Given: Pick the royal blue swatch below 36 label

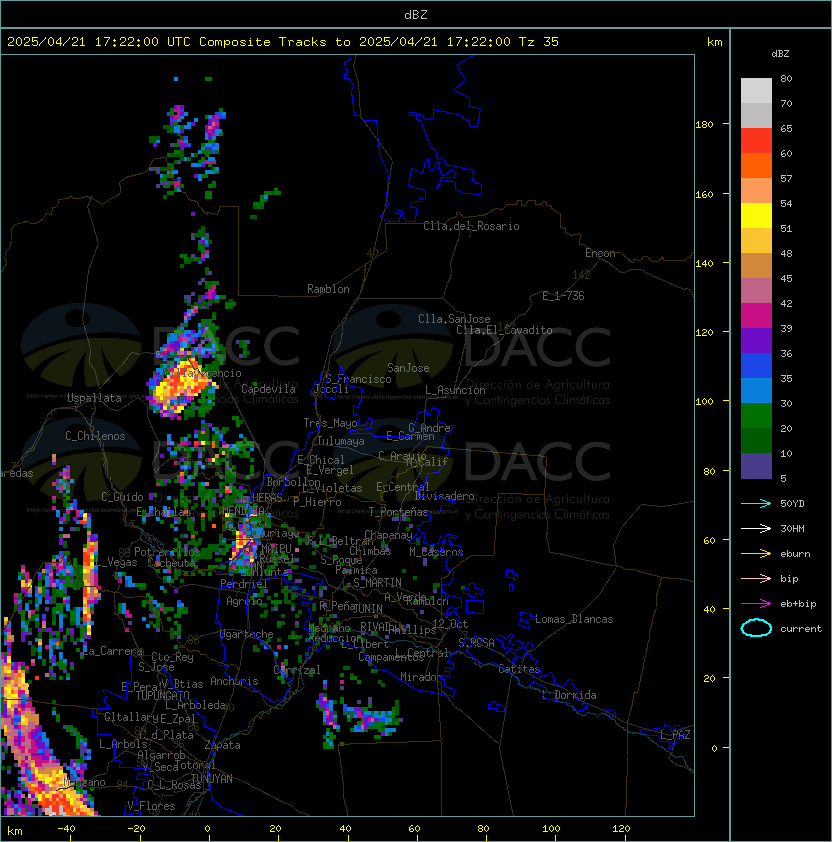Looking at the screenshot, I should [756, 366].
